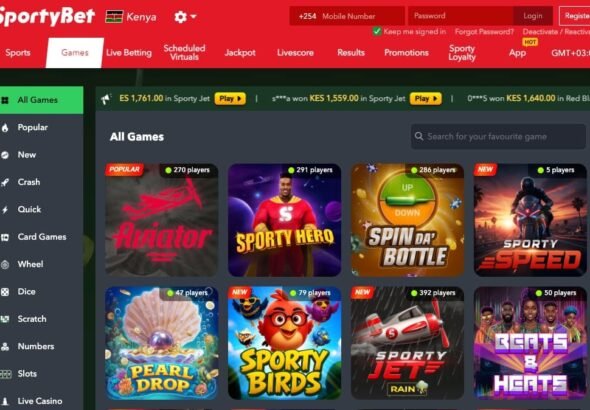Select the Quick lightning icon
590x410 pixels.
pyautogui.click(x=5, y=210)
